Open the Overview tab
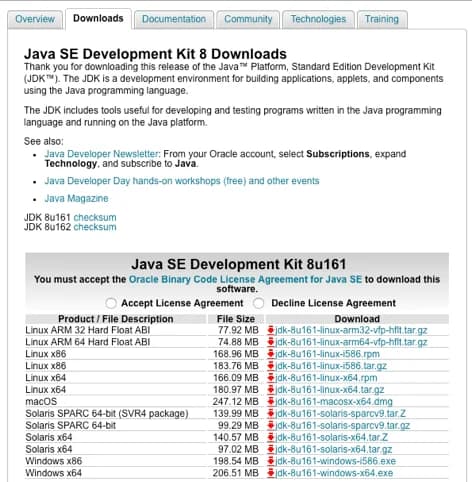Image resolution: width=472 pixels, height=482 pixels. (x=35, y=19)
